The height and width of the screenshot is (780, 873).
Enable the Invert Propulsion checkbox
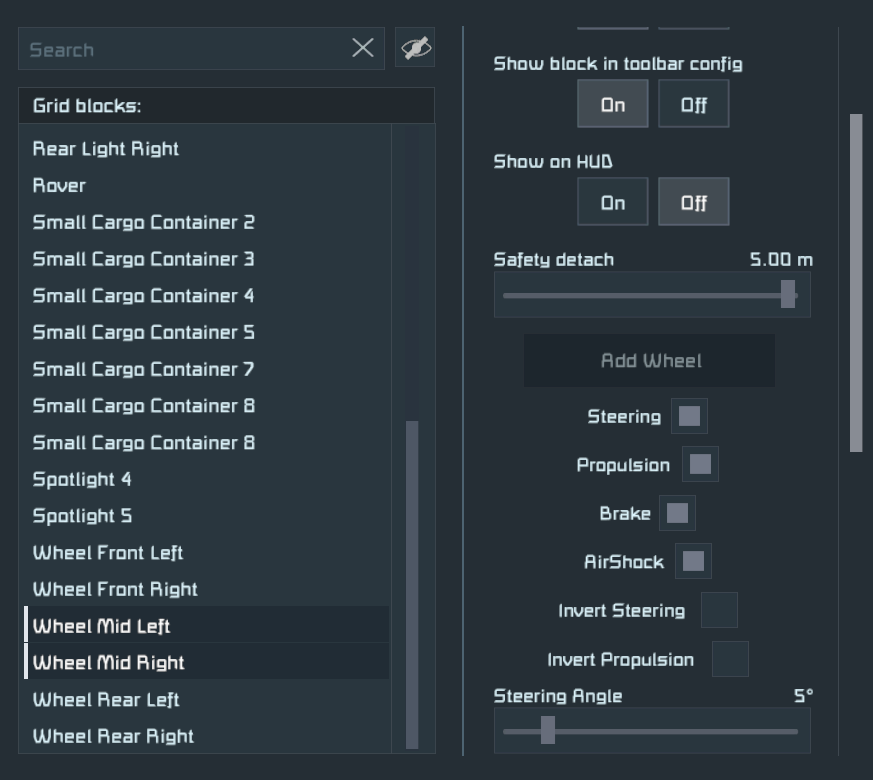pyautogui.click(x=730, y=659)
